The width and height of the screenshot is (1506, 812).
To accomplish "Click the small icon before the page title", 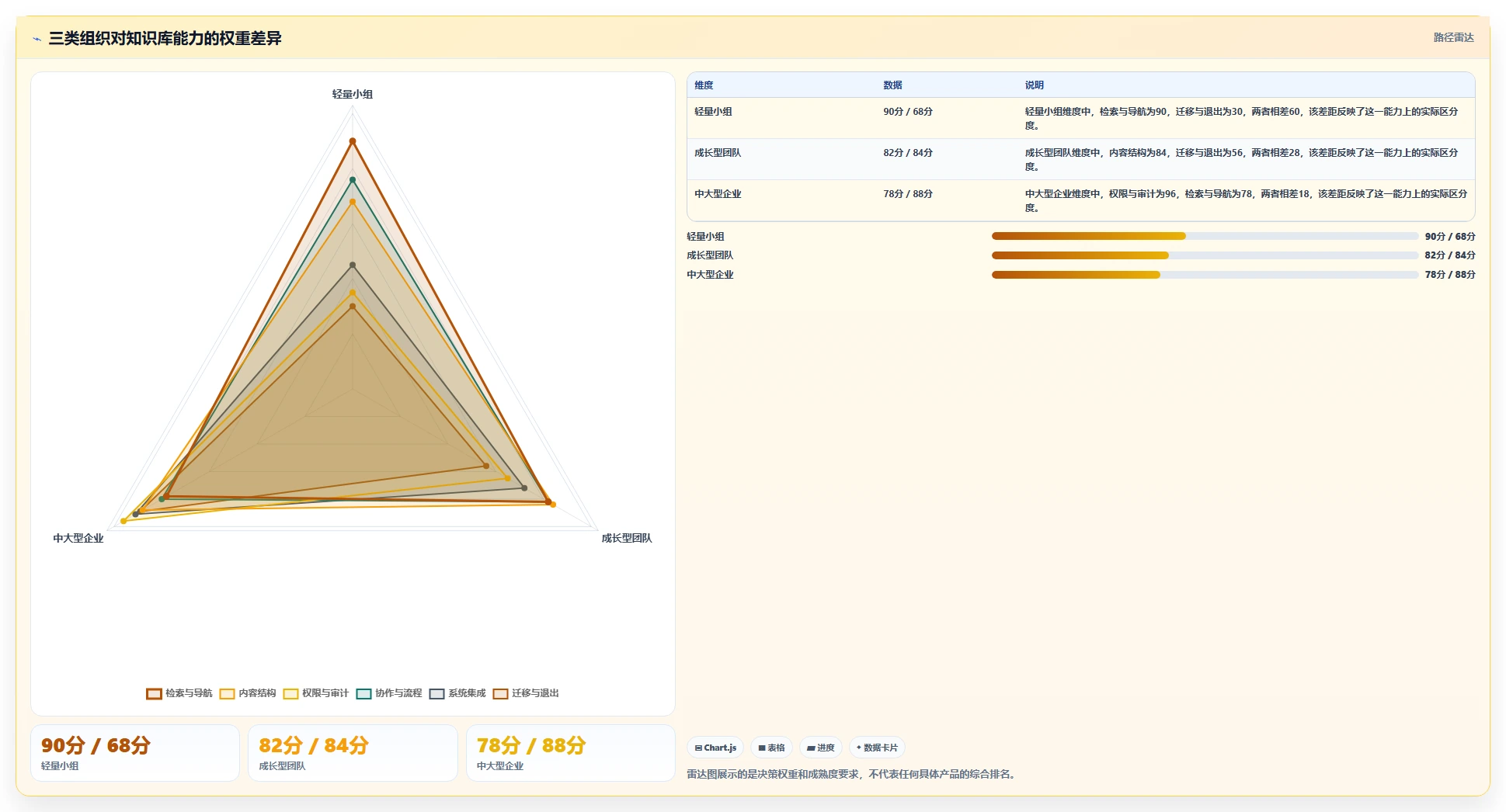I will 37,39.
